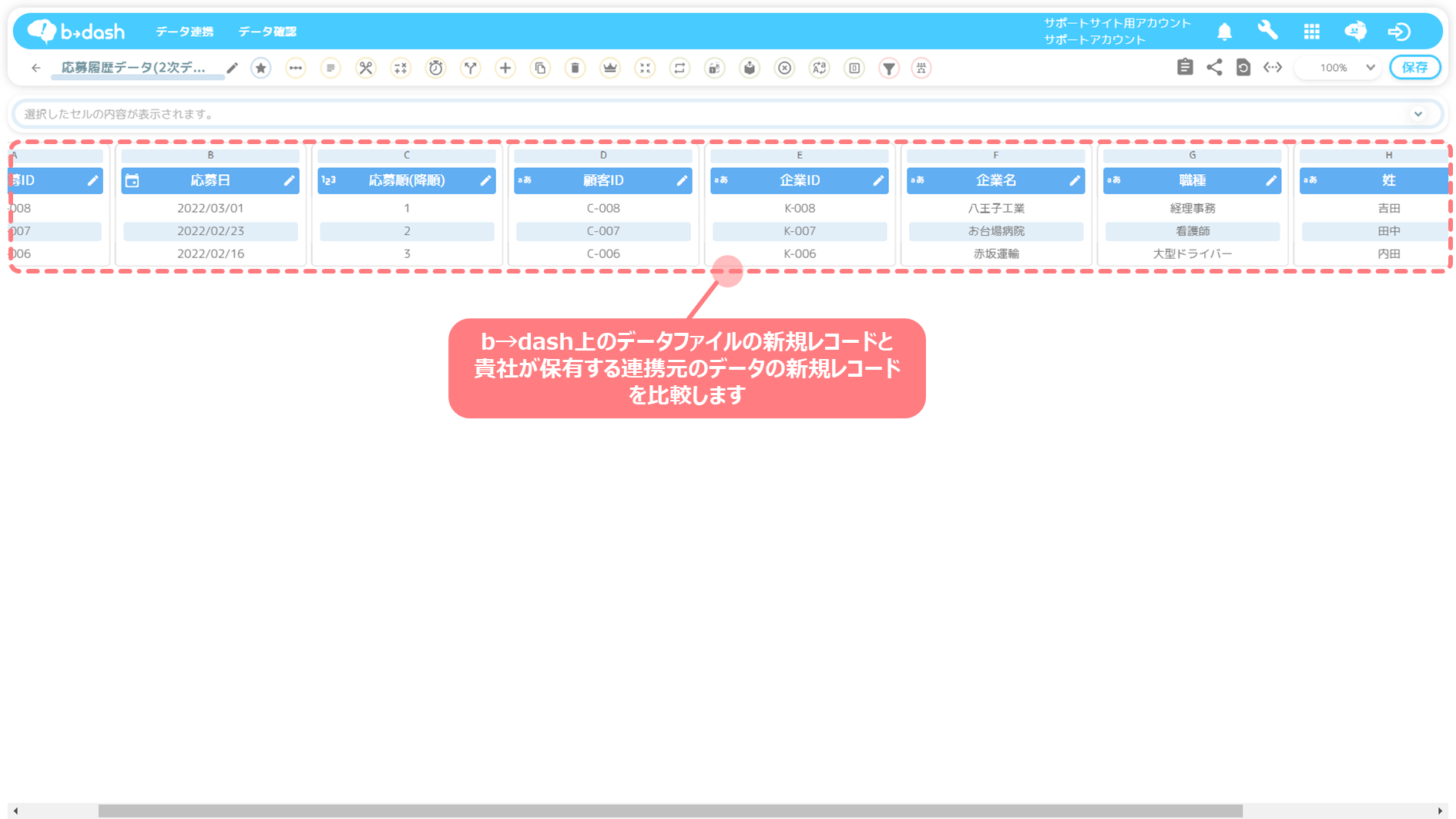
Task: Expand the cell content bar chevron
Action: tap(1417, 114)
